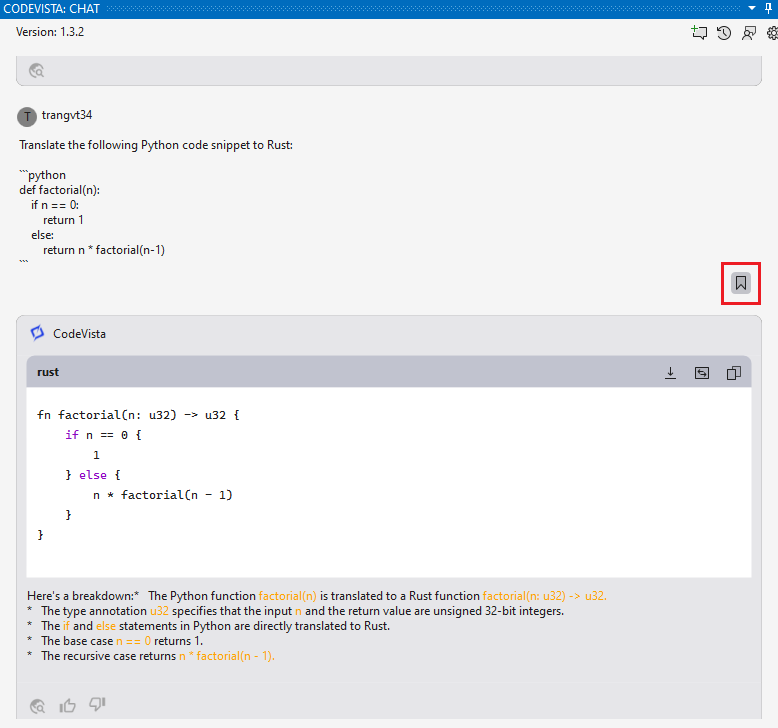The image size is (778, 728).
Task: Click the line 'fn factorial(n: u32) -> u32 {'
Action: [x=138, y=415]
